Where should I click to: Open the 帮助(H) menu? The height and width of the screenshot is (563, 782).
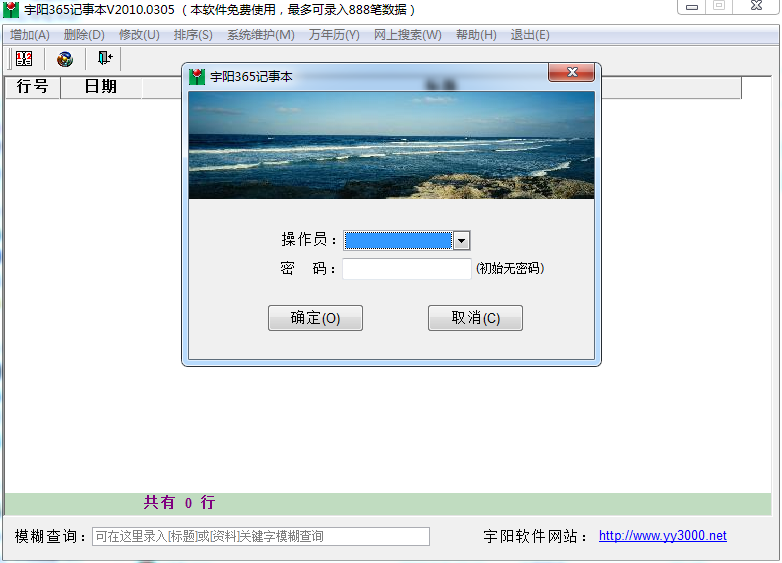click(x=476, y=35)
